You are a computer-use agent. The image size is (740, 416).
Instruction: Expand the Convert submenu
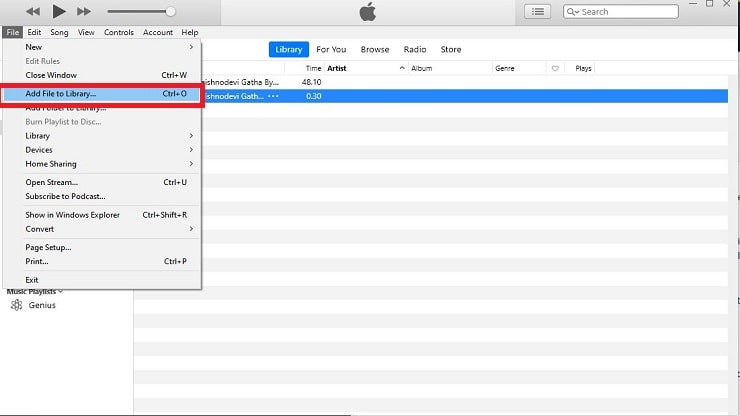[x=102, y=229]
